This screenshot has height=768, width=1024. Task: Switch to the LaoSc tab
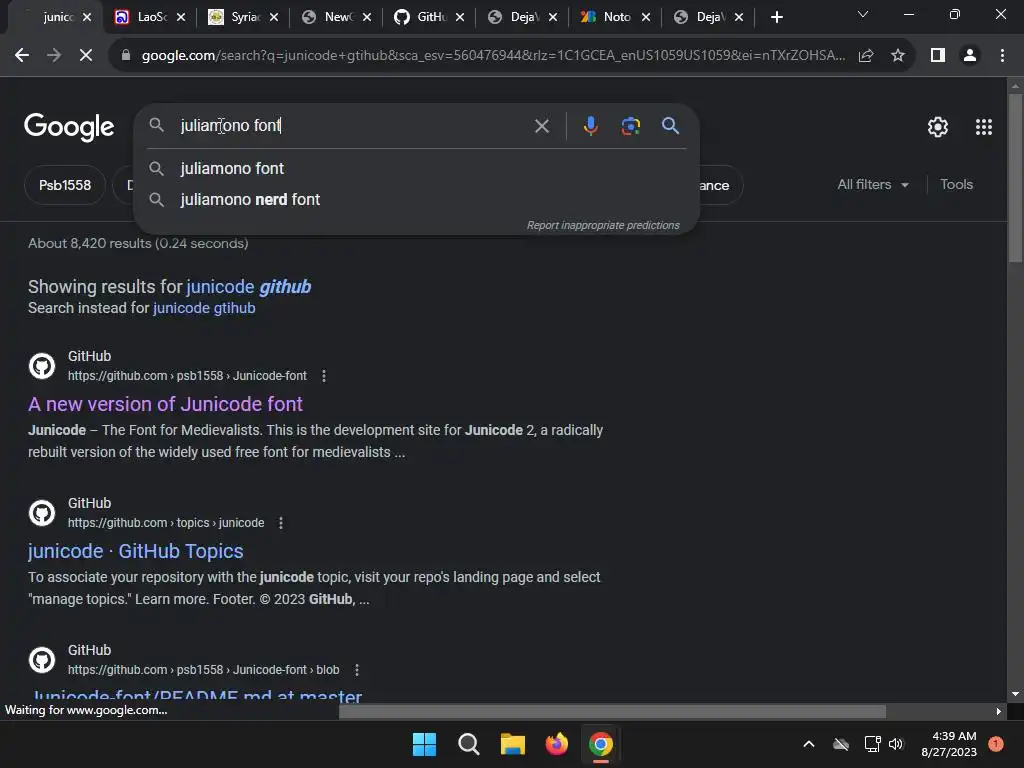tap(152, 17)
